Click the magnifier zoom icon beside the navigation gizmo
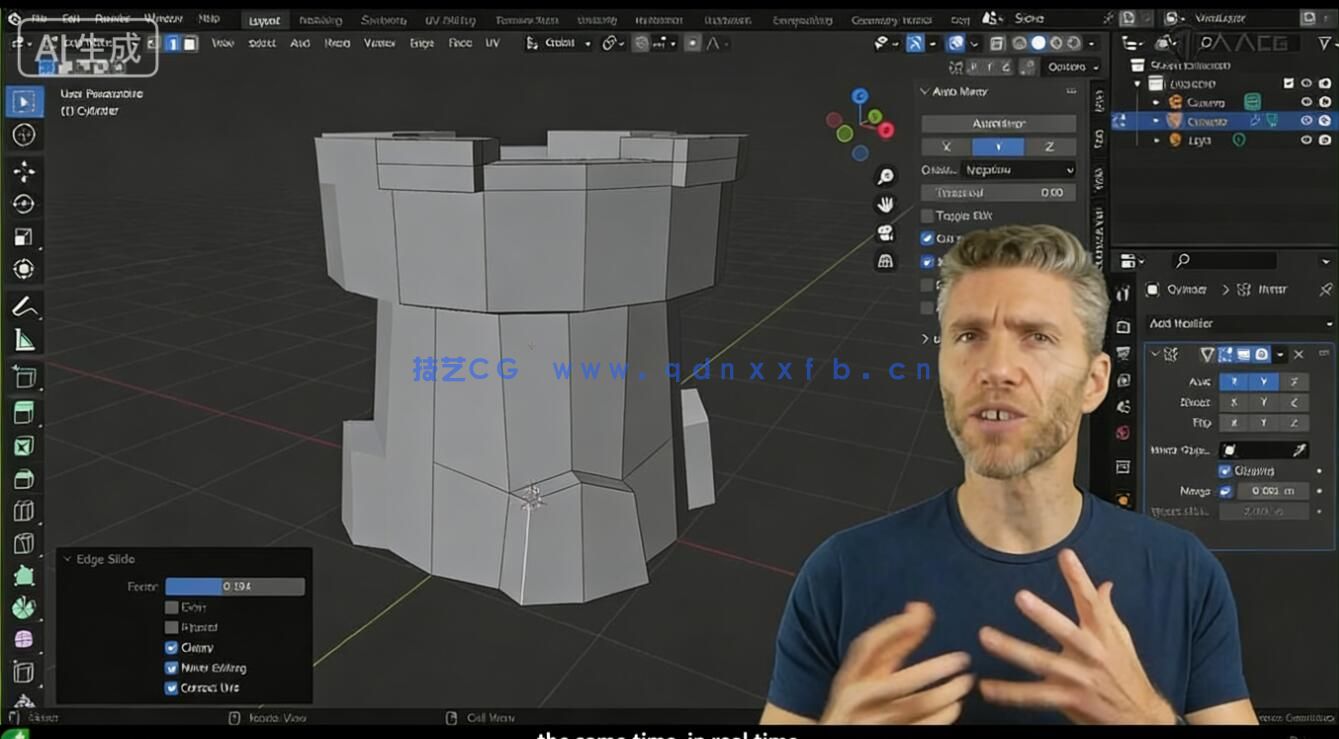The width and height of the screenshot is (1339, 739). [x=885, y=177]
